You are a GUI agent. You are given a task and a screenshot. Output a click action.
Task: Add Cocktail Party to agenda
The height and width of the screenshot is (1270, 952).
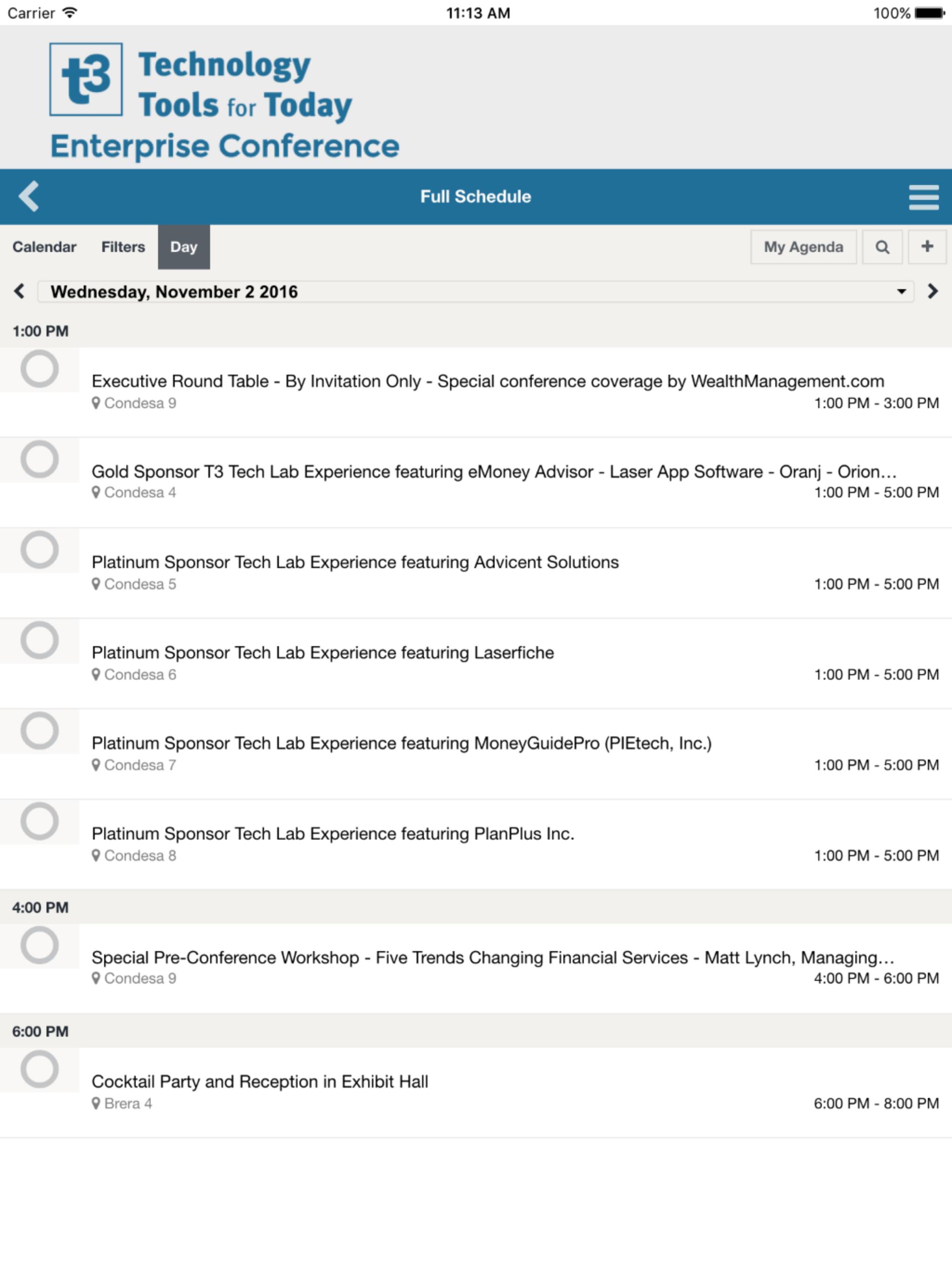(x=40, y=1069)
